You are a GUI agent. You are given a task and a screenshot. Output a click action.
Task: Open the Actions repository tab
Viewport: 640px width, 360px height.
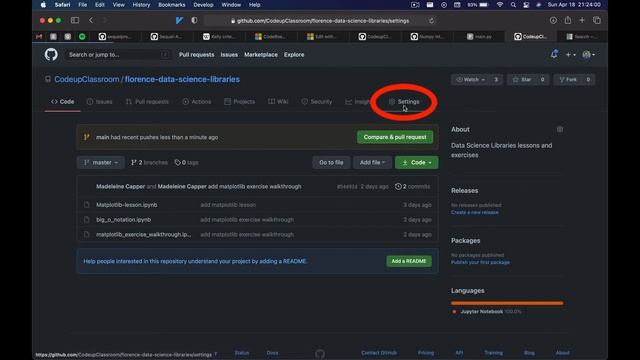click(x=197, y=102)
